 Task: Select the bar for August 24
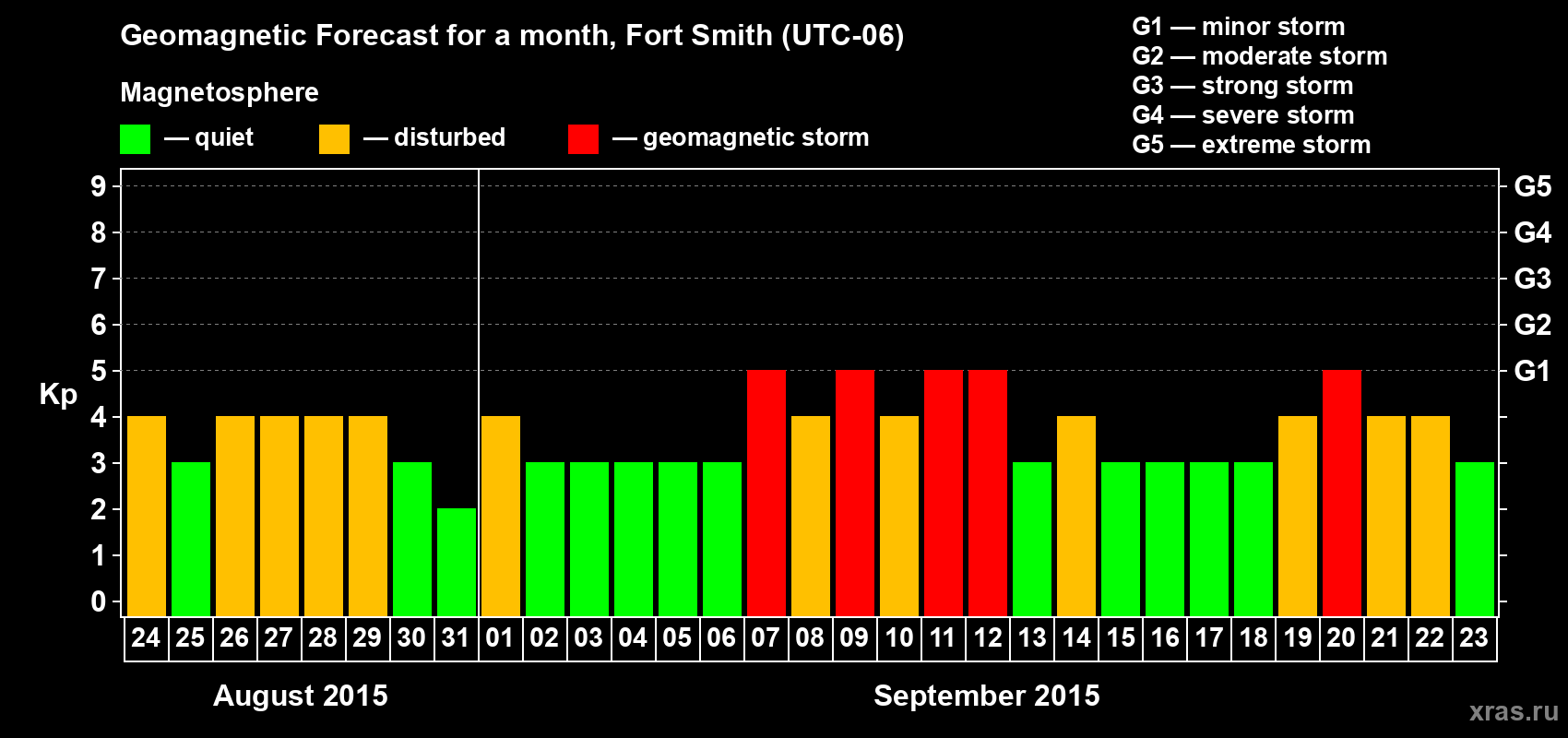point(147,517)
